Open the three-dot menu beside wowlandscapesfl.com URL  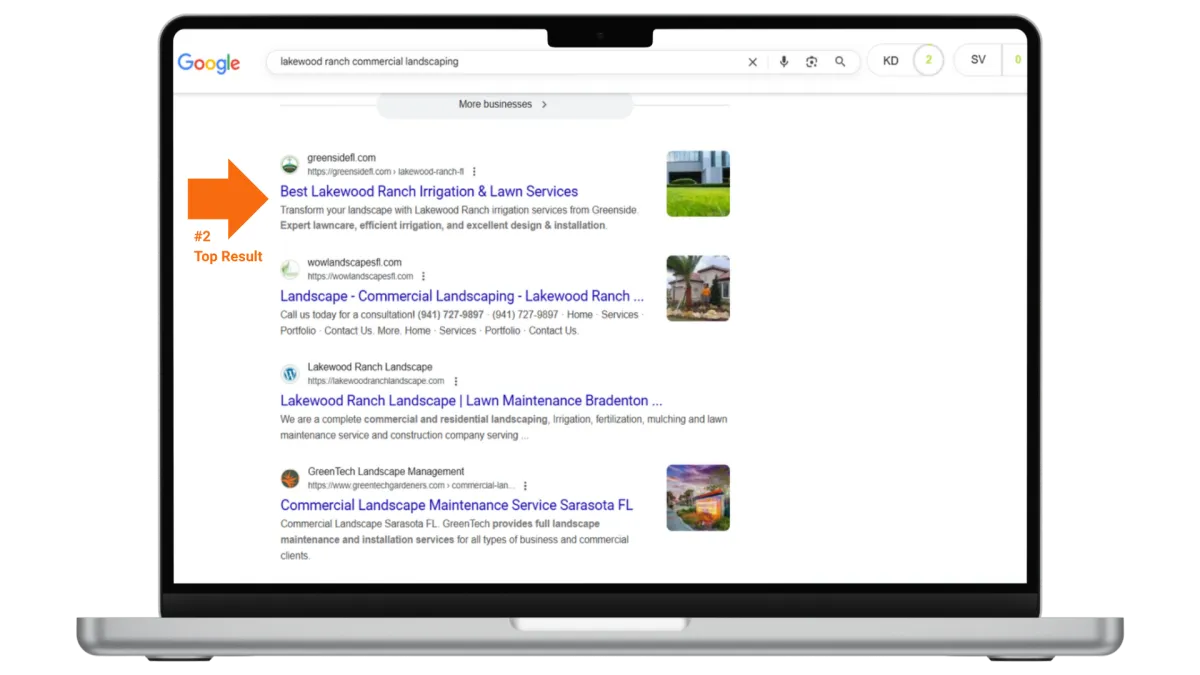click(423, 277)
